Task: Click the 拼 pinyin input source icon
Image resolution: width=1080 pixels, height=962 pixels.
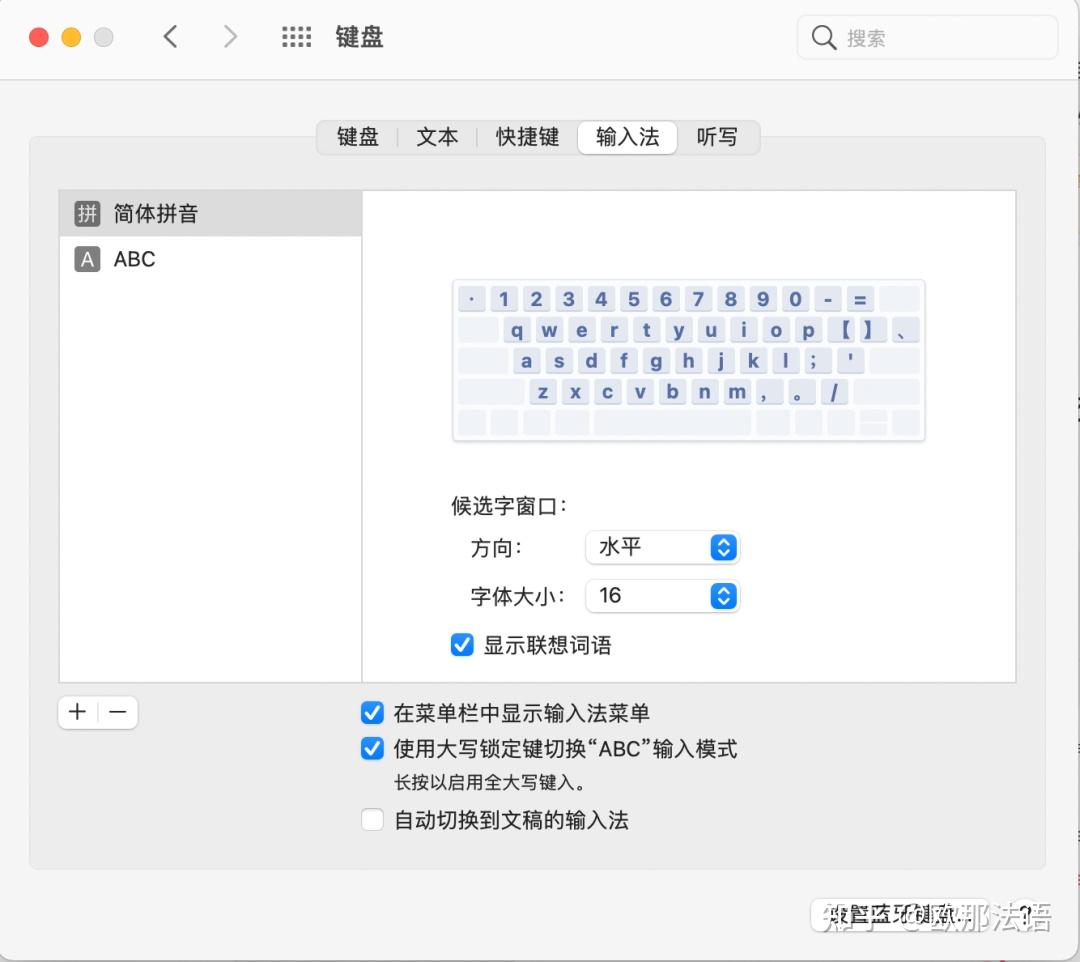Action: tap(87, 213)
